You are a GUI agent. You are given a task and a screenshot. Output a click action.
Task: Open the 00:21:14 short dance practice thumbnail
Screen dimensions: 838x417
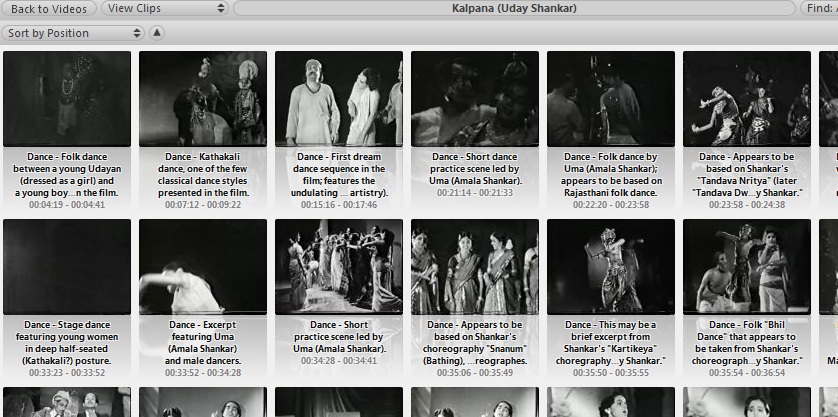(475, 98)
